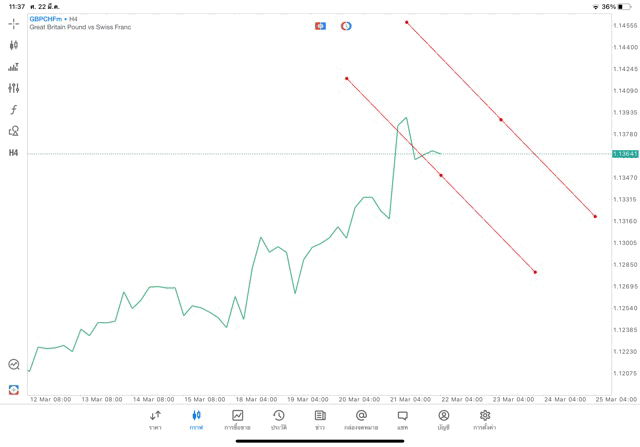Tap the blue-red trade panel icon at bottom-left

tap(14, 389)
